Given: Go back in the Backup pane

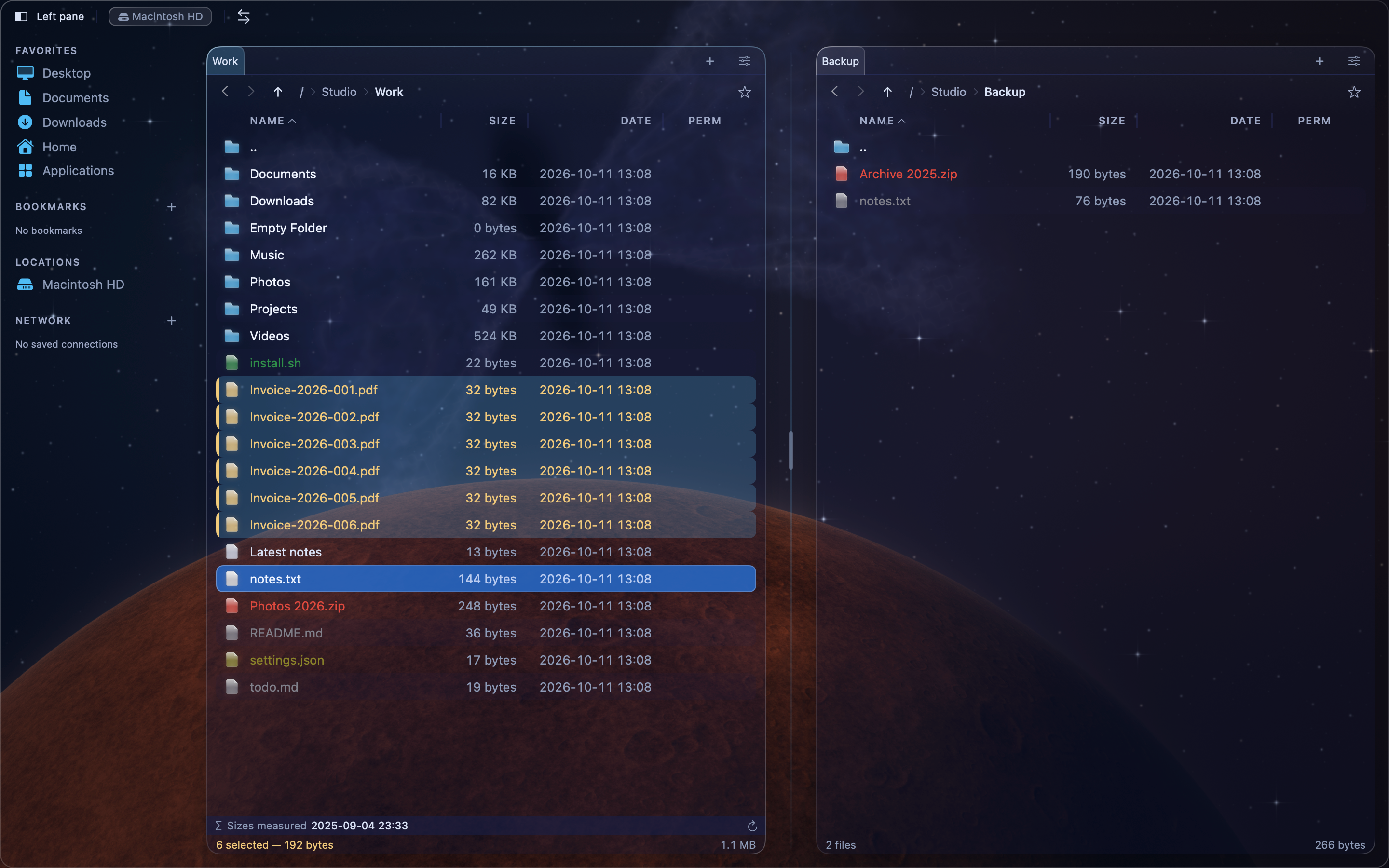Looking at the screenshot, I should point(834,92).
